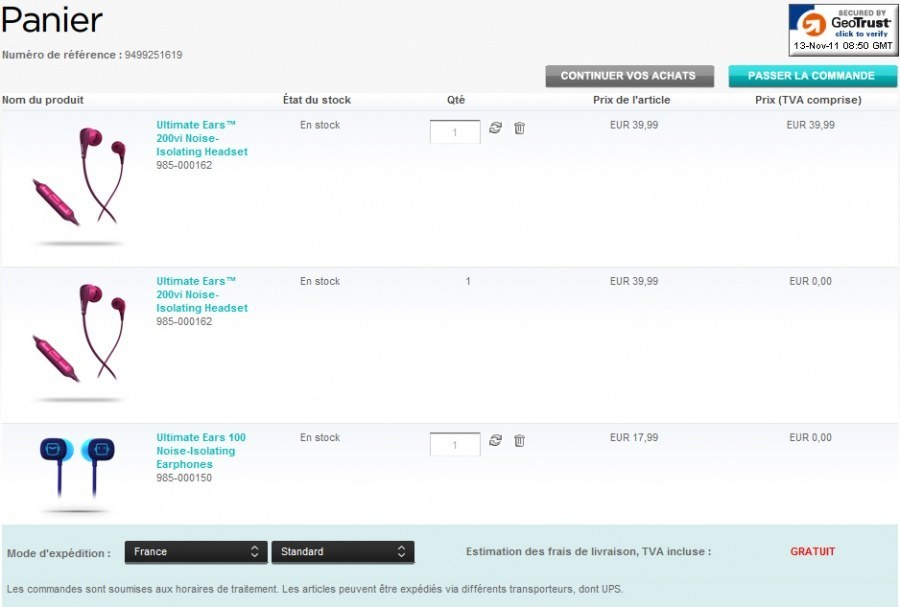Click refresh quantity icon for Ultimate Ears 100

tap(495, 440)
